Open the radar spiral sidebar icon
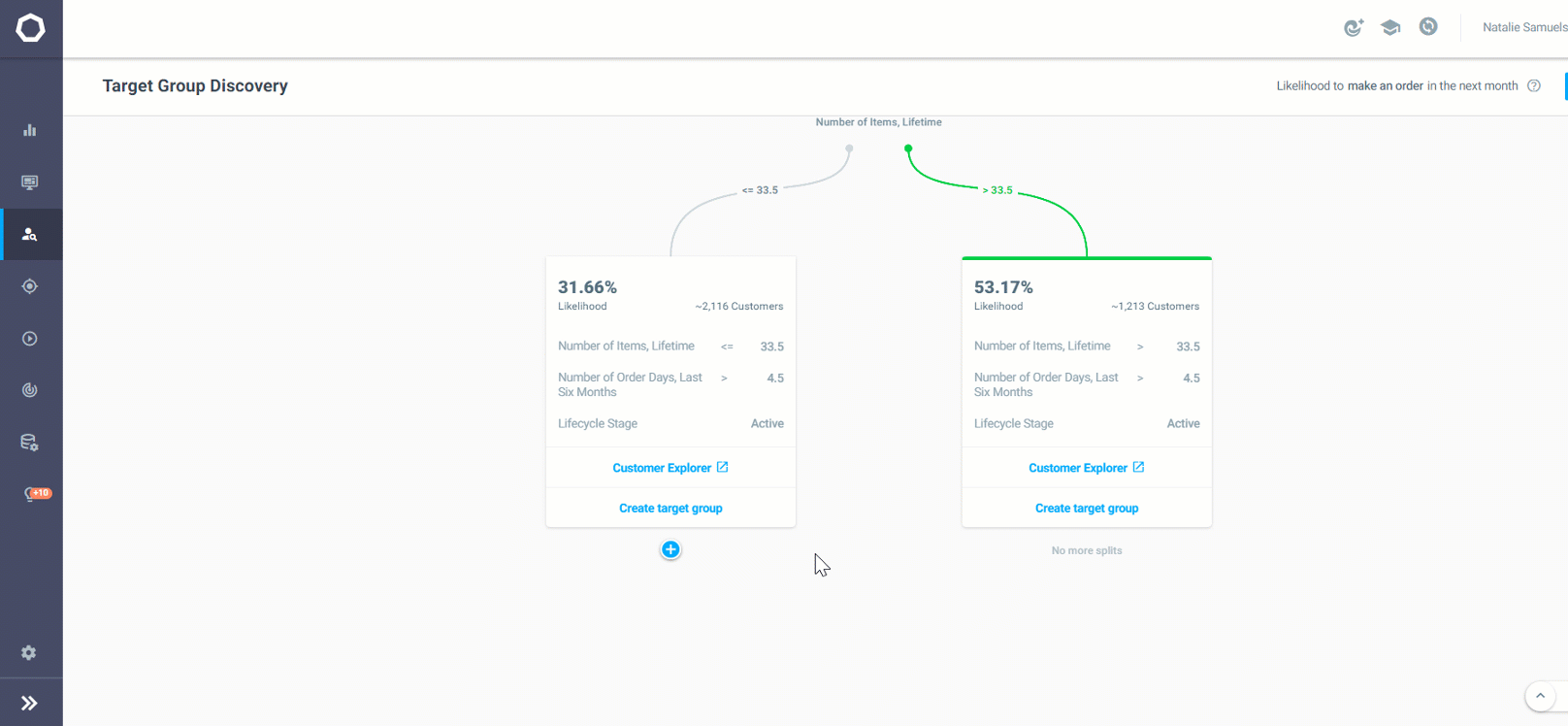Viewport: 1568px width, 726px height. 30,390
